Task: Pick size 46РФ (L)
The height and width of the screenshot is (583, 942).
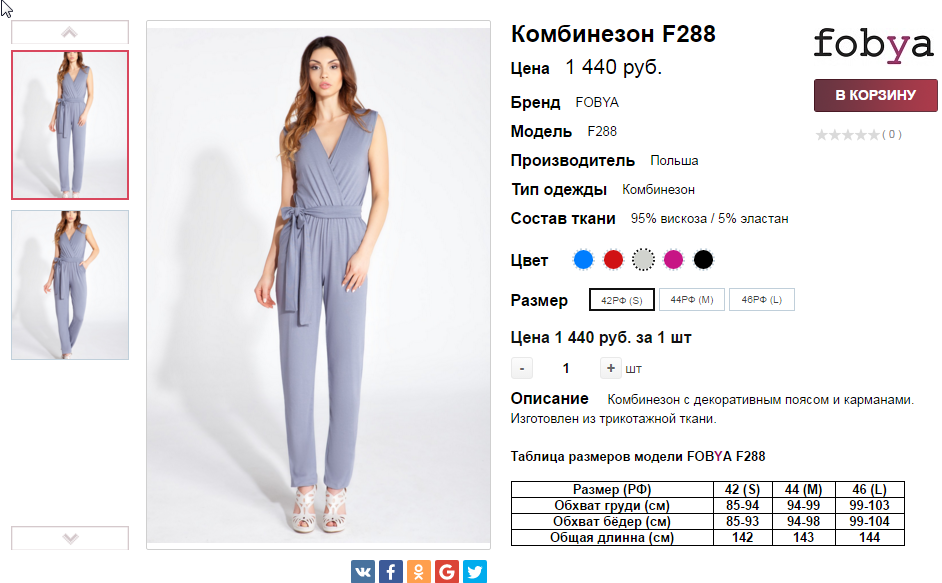Action: pyautogui.click(x=762, y=299)
